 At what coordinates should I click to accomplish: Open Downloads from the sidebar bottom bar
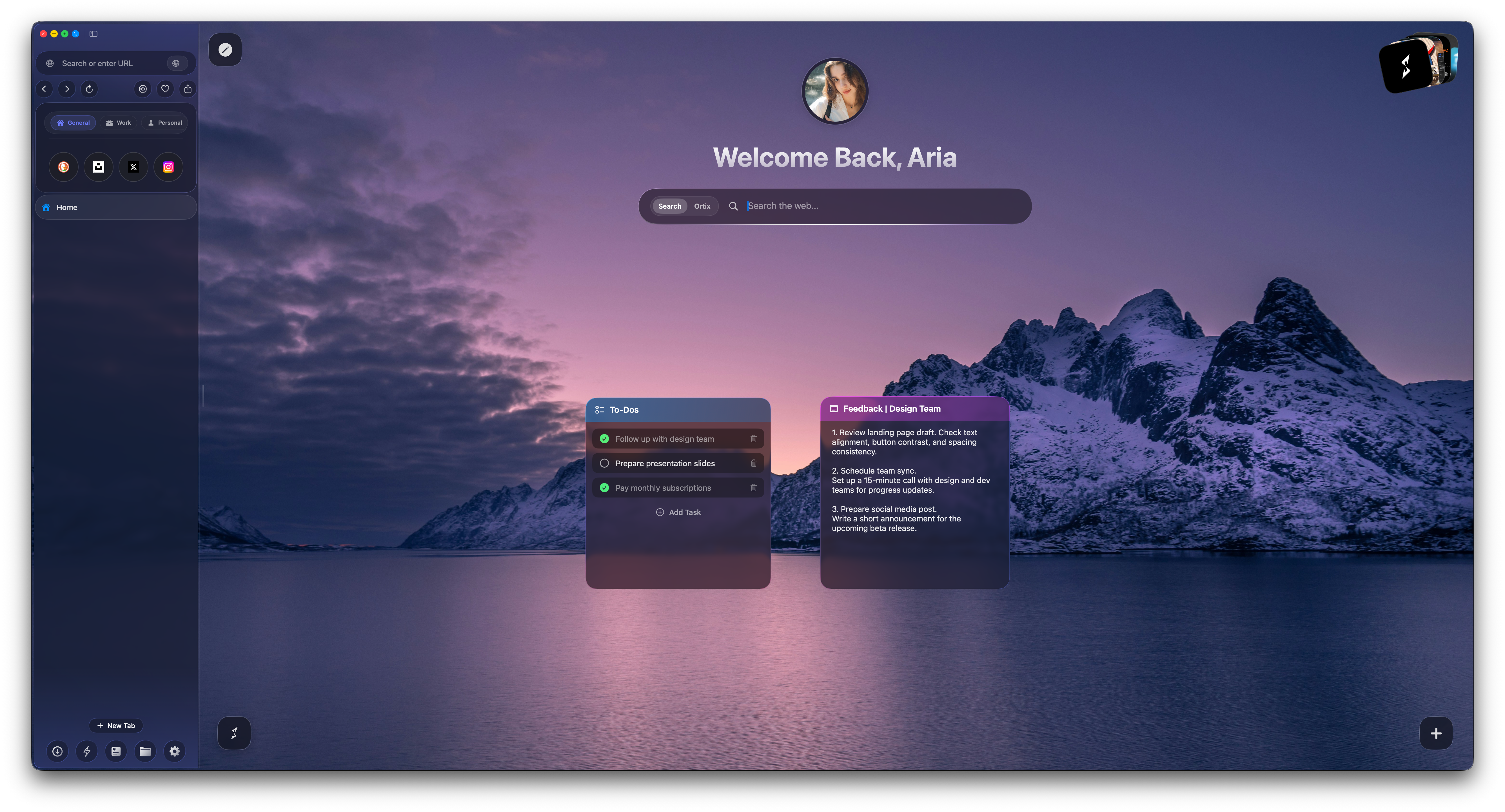pos(57,752)
